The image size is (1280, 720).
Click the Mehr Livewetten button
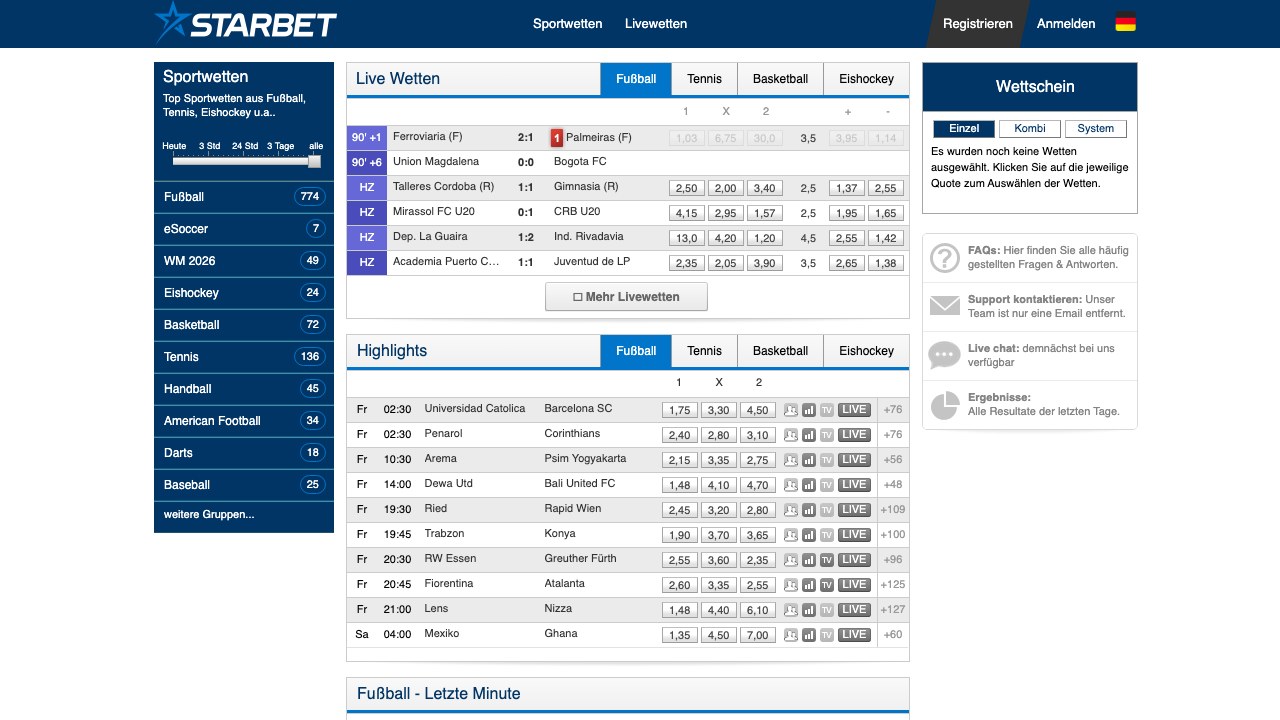point(626,297)
